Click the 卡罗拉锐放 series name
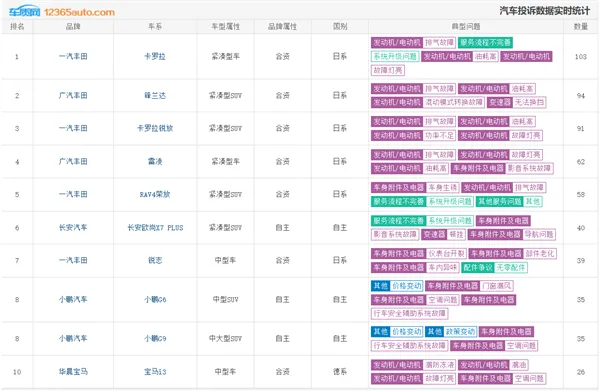 click(155, 128)
